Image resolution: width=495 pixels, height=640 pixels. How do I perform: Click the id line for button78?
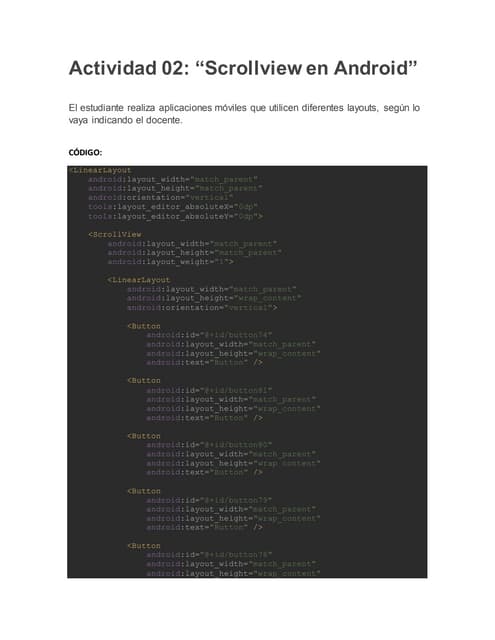pos(209,555)
